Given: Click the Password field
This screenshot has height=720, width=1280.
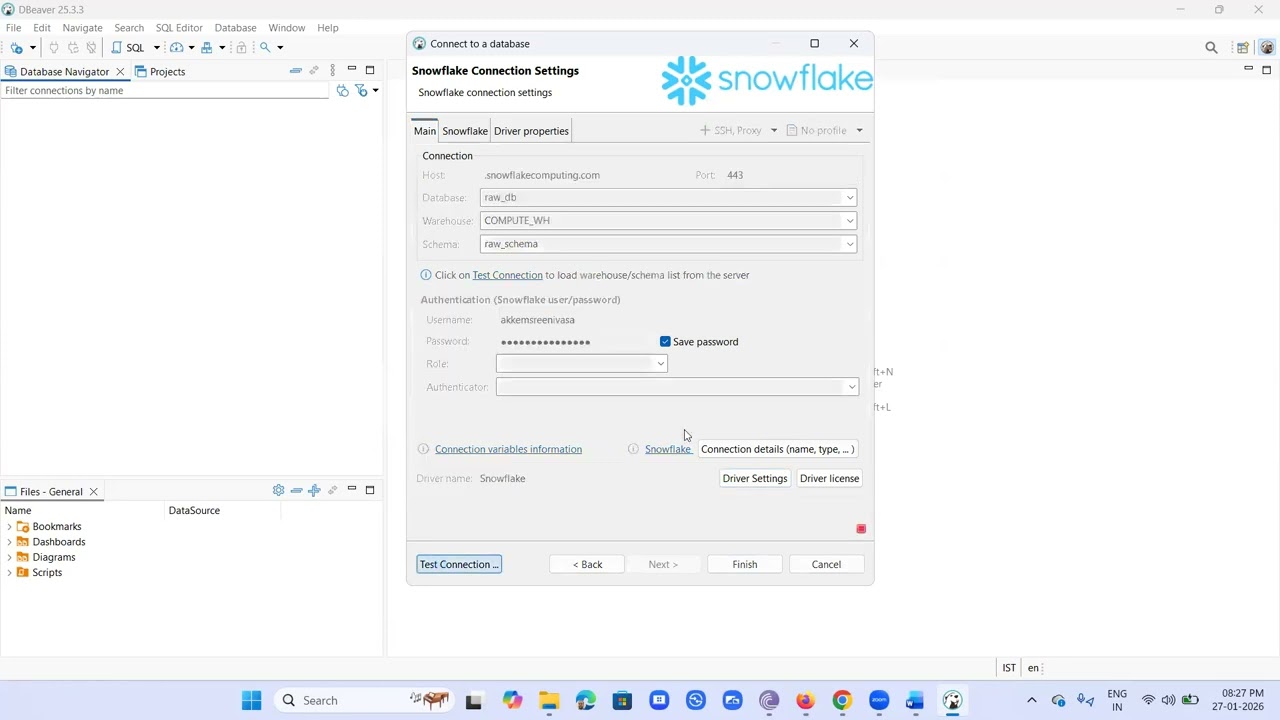Looking at the screenshot, I should [x=575, y=342].
